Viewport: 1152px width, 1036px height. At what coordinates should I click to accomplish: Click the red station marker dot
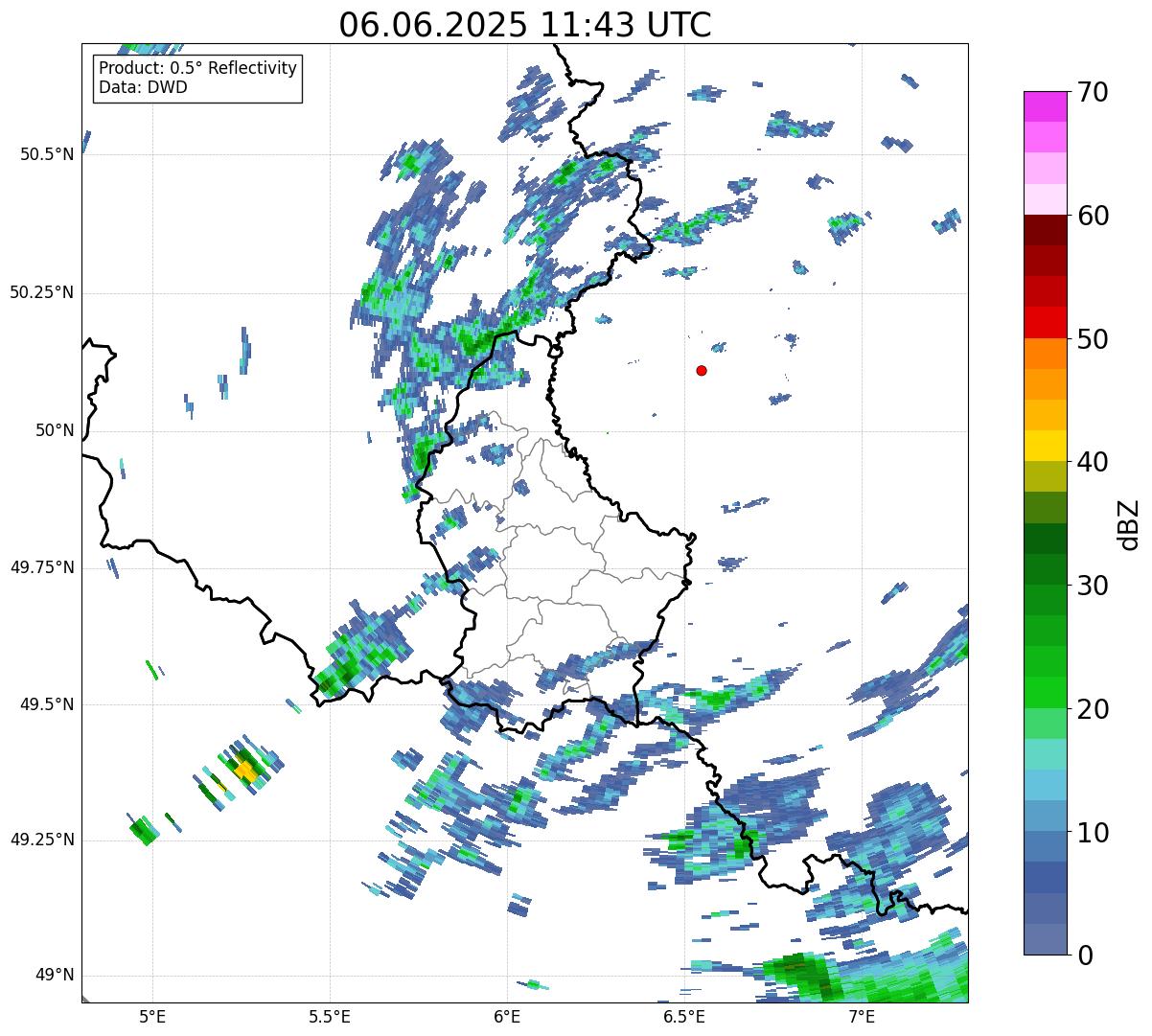click(x=702, y=370)
